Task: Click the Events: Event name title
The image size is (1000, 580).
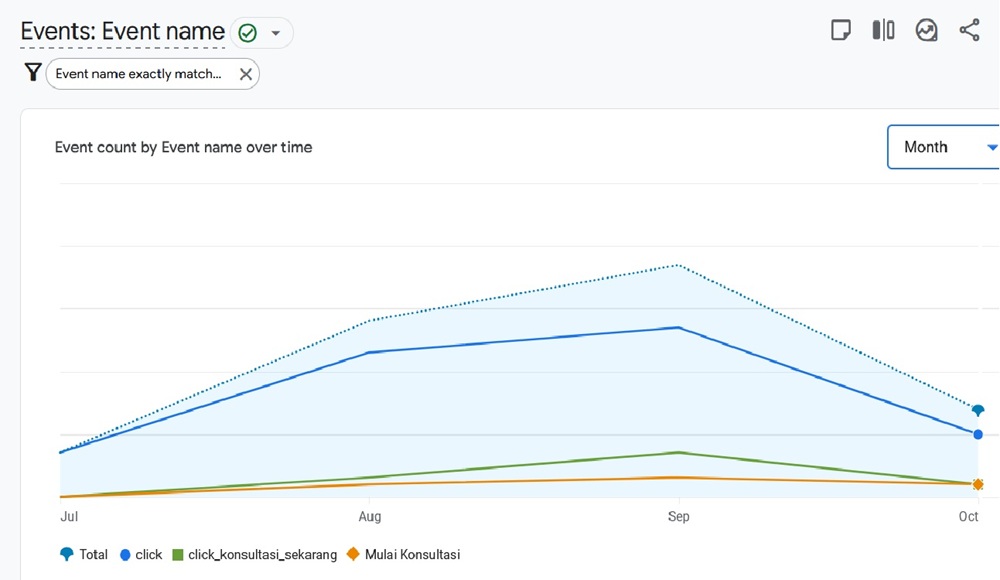Action: pos(122,32)
